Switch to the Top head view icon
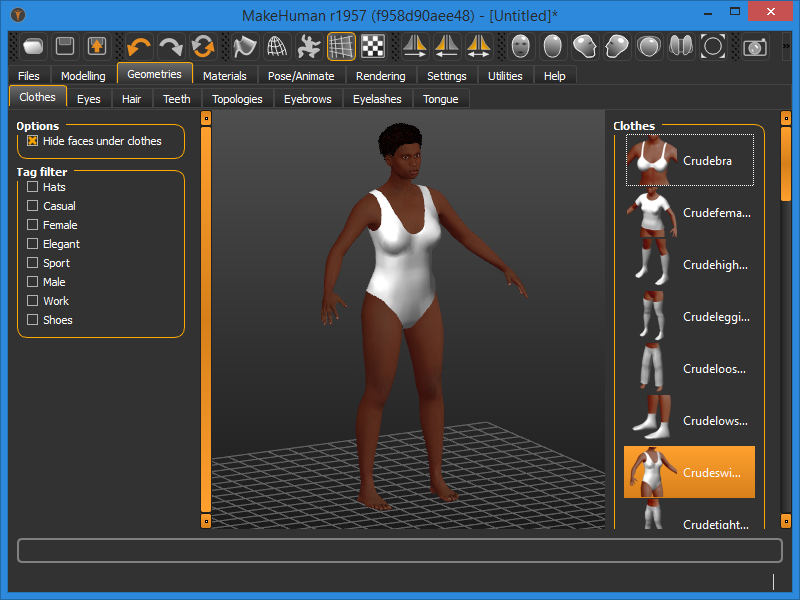The height and width of the screenshot is (600, 800). click(649, 46)
